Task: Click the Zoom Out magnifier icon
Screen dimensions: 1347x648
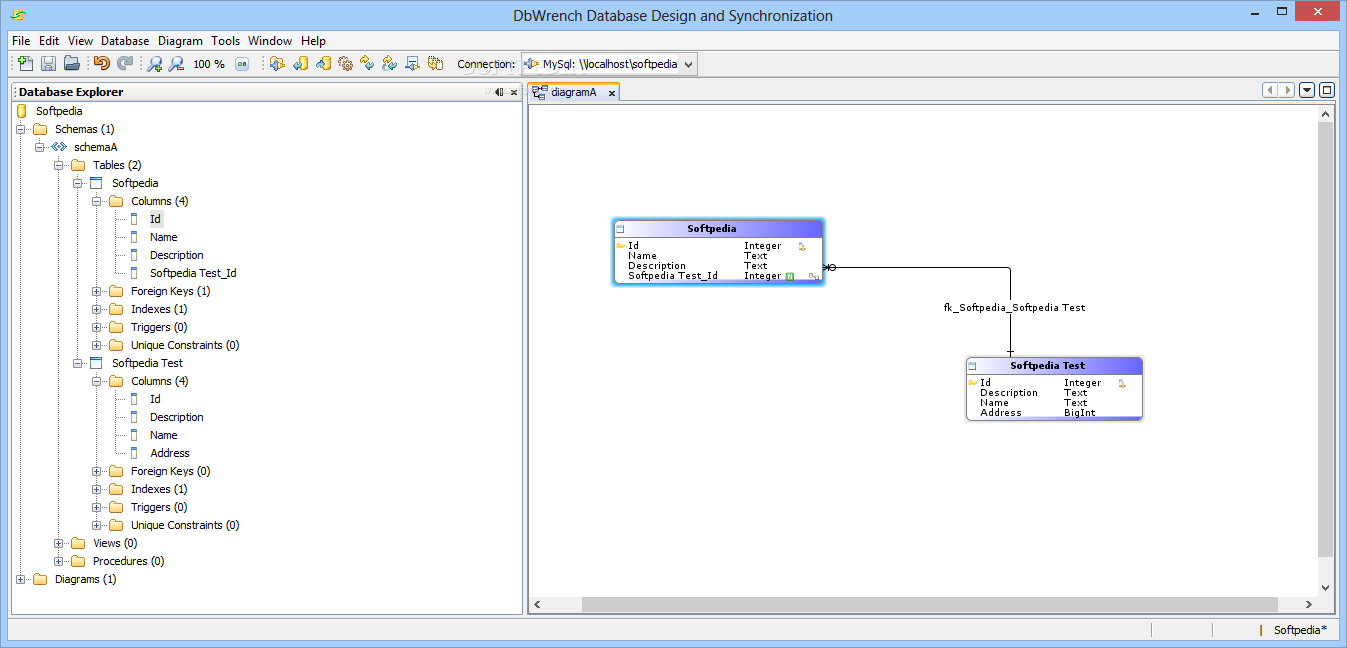Action: (x=176, y=64)
